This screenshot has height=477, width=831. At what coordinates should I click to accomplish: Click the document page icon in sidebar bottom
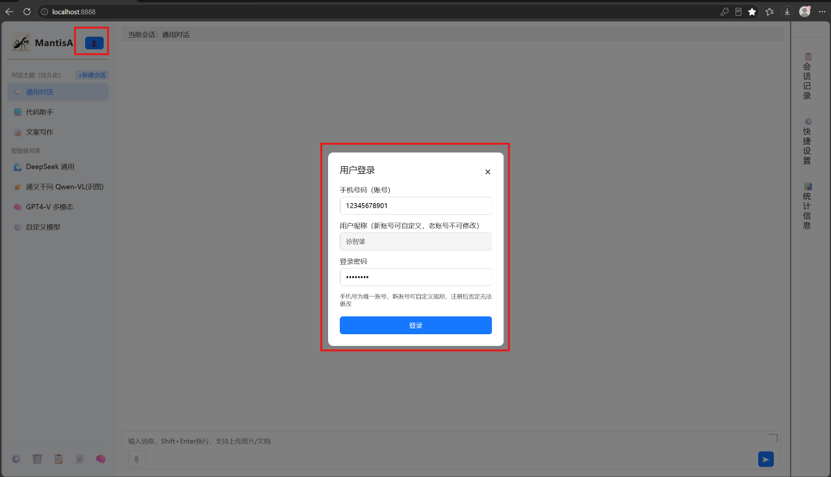tap(79, 459)
